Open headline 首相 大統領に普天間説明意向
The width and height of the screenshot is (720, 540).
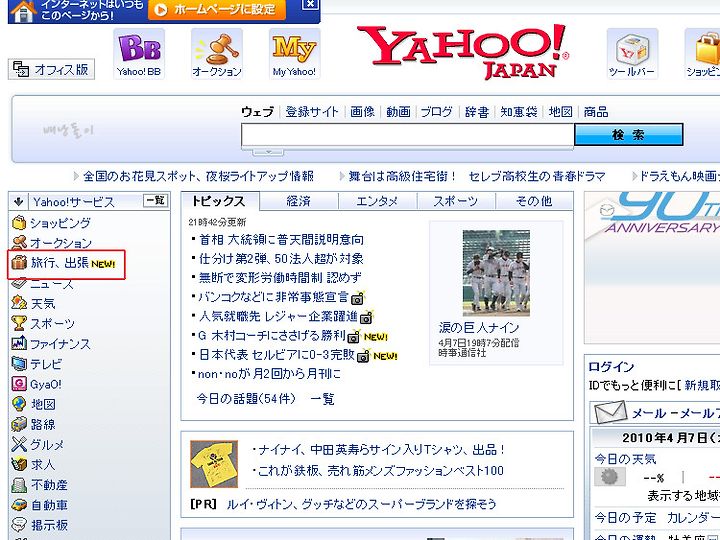(x=281, y=240)
